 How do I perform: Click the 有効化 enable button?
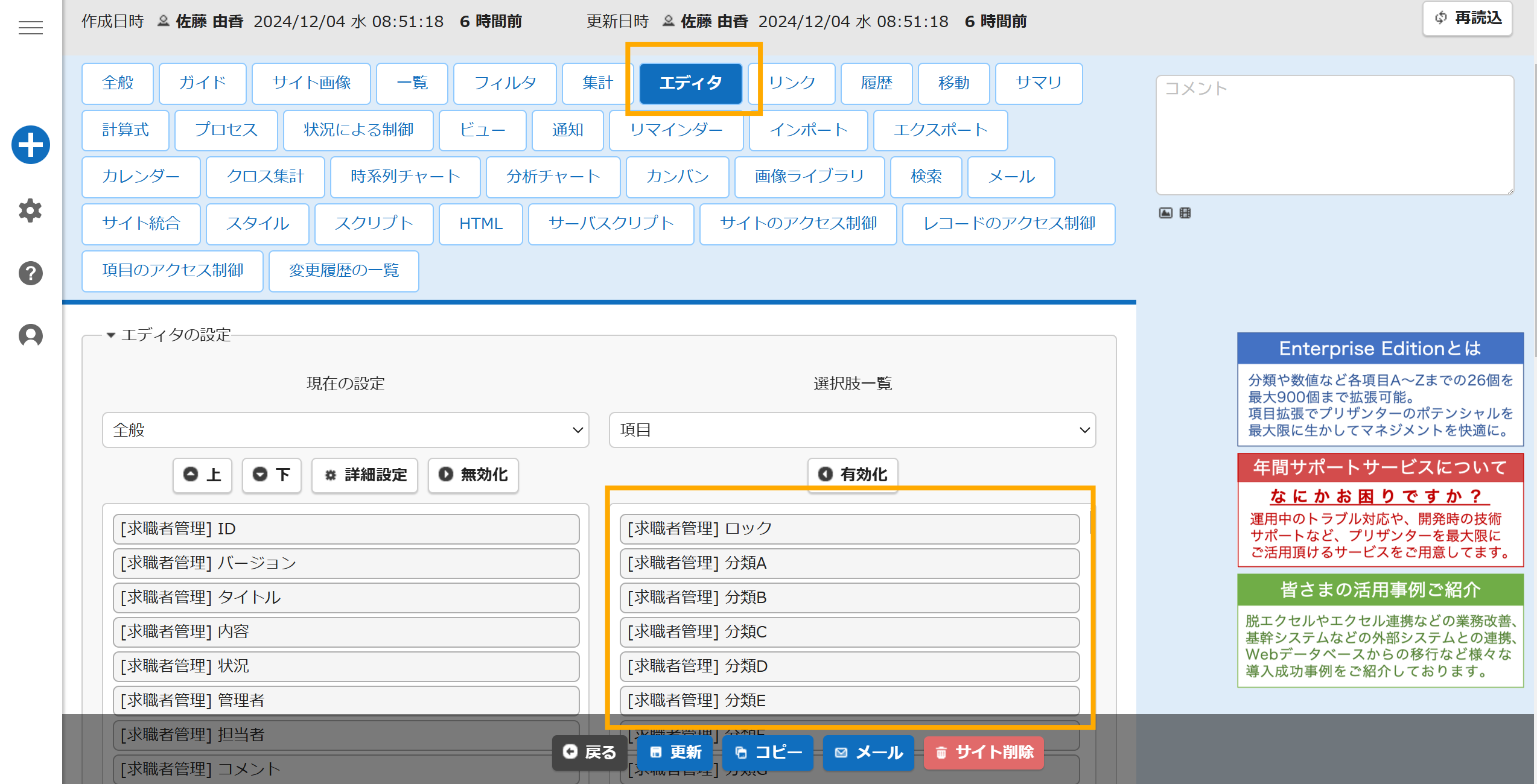click(x=852, y=475)
